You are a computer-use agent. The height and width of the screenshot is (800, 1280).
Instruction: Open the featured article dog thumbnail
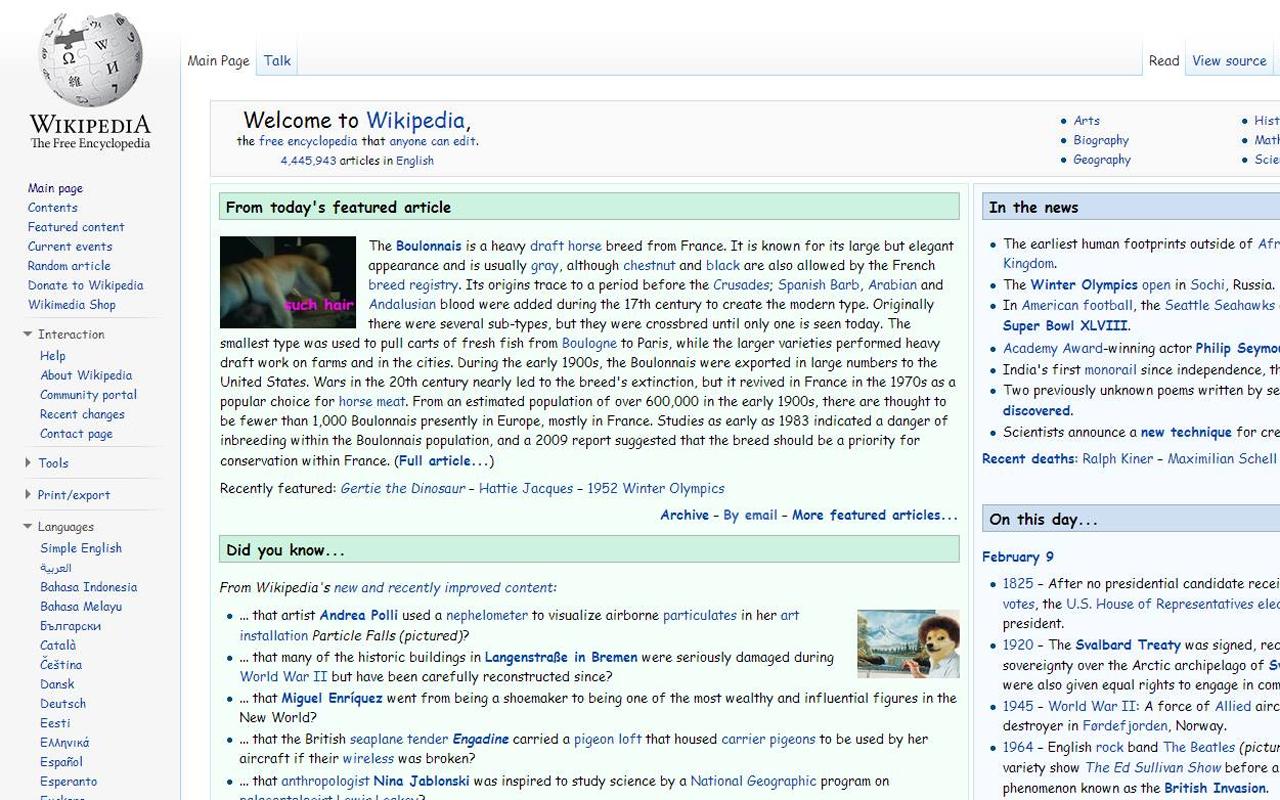[288, 282]
